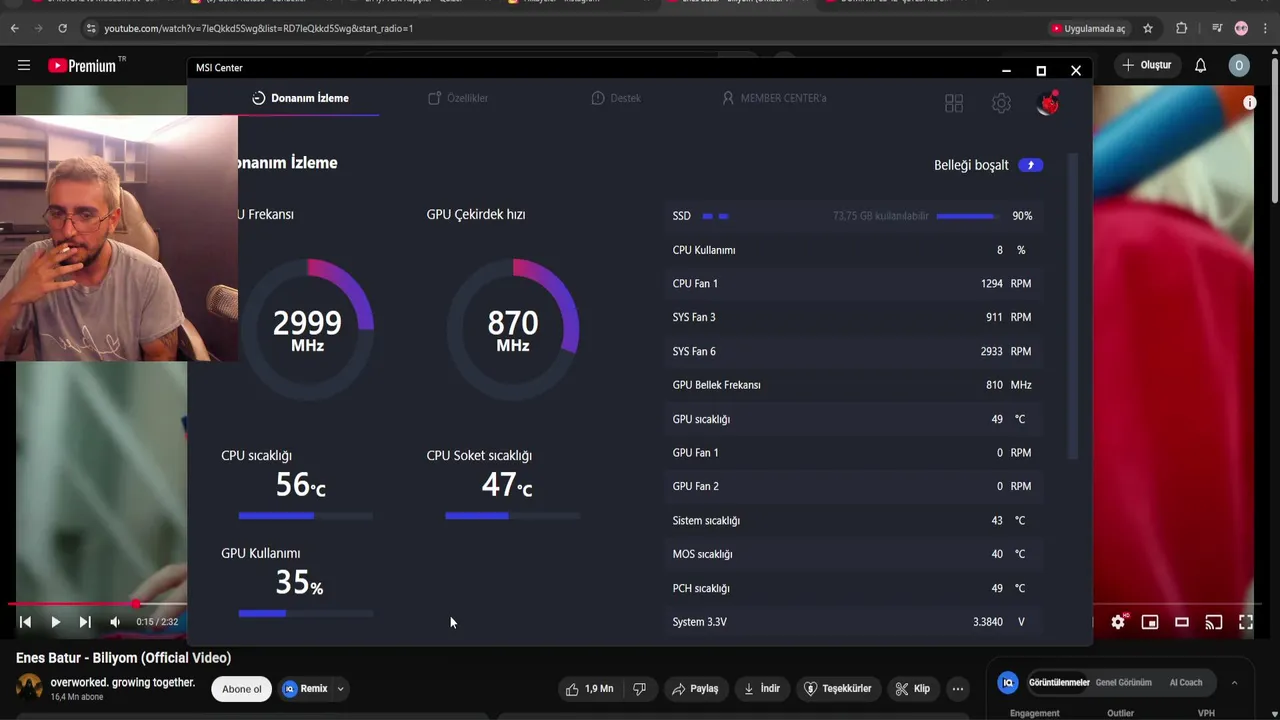
Task: Click Klip clip button
Action: pyautogui.click(x=913, y=689)
